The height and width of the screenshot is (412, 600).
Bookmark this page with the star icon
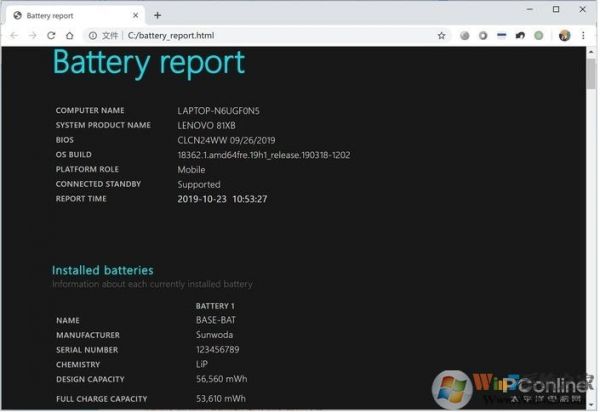pos(442,36)
